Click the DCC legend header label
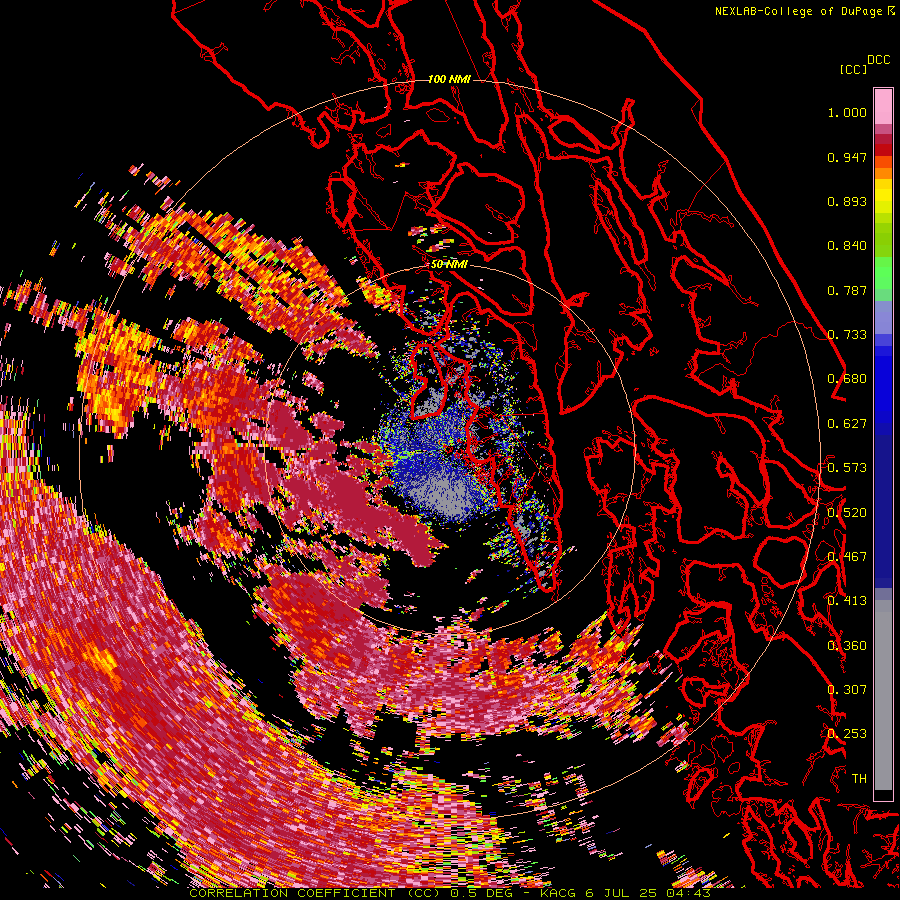The width and height of the screenshot is (900, 900). [879, 60]
